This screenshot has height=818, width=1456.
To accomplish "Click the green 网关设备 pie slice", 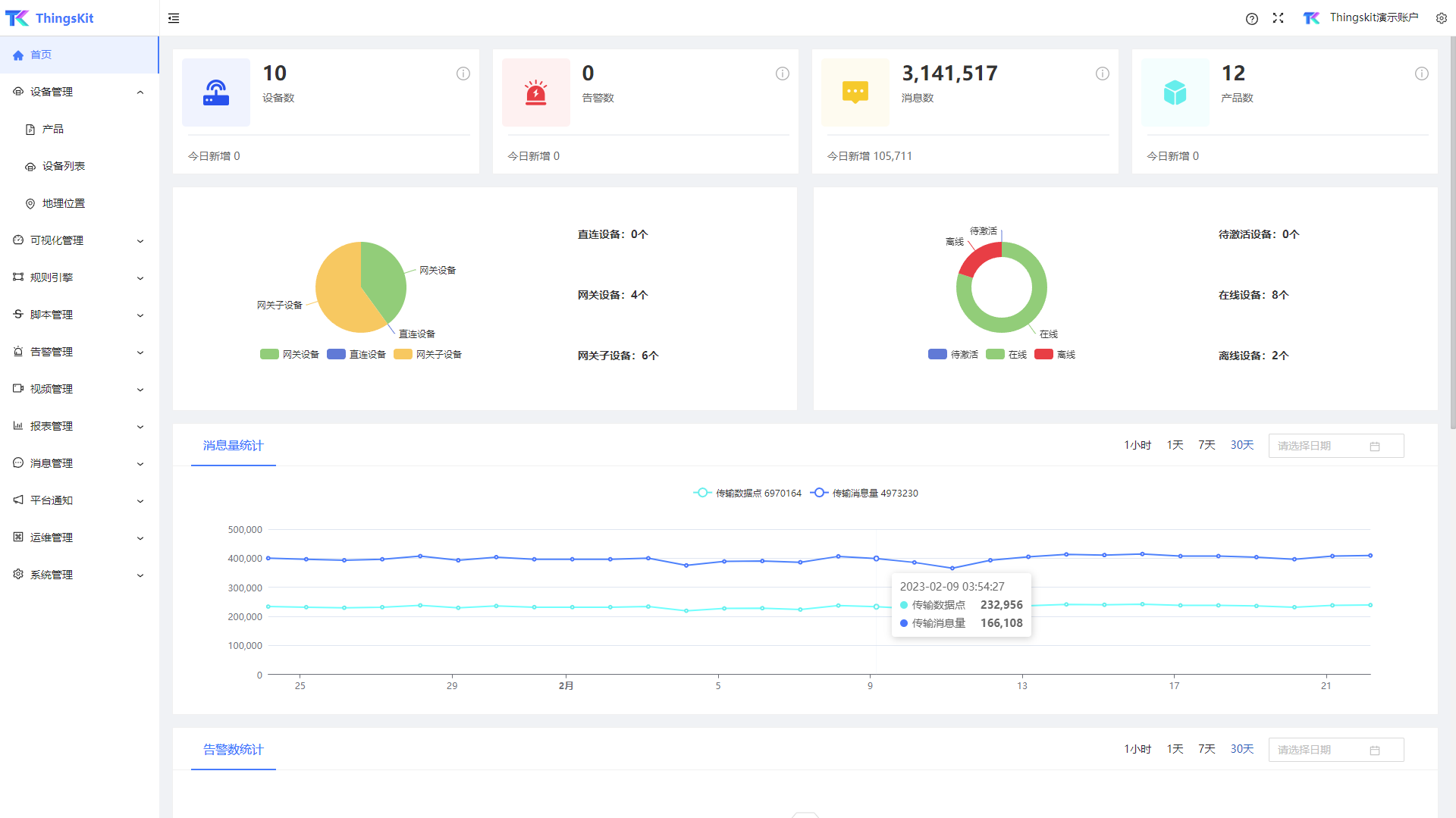I will point(383,281).
